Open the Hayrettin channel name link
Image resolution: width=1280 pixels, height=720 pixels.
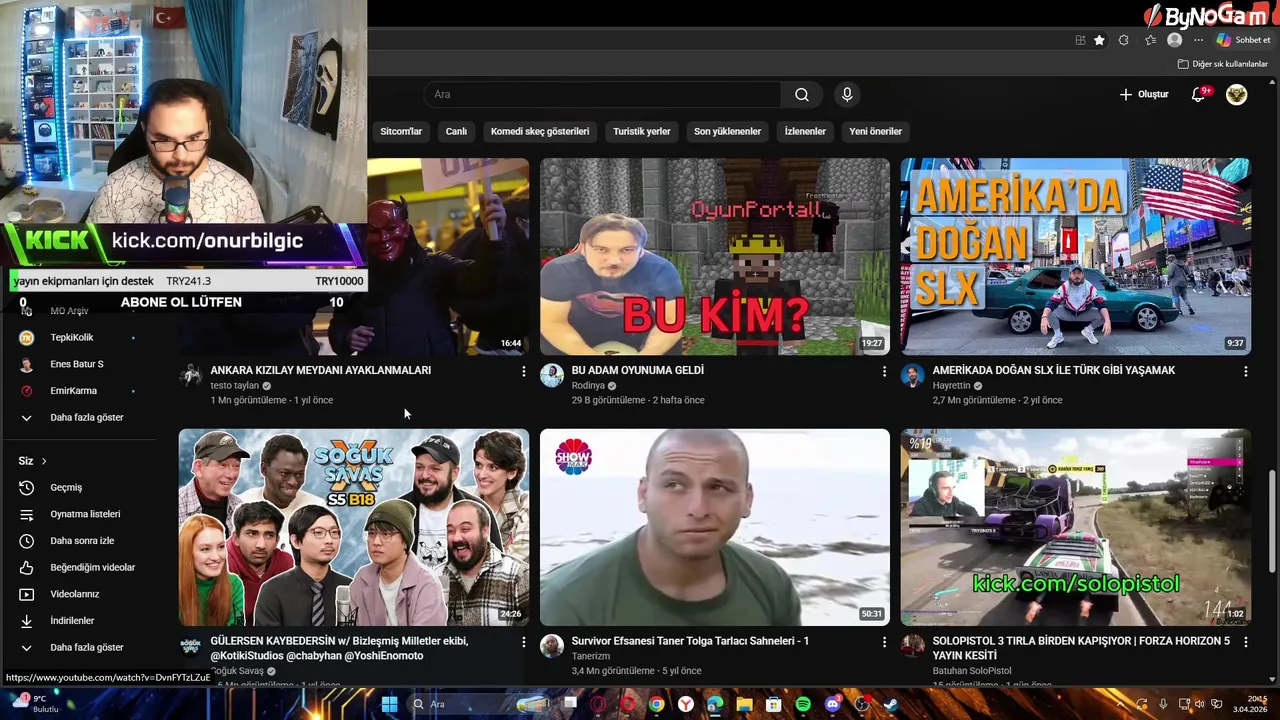(952, 385)
